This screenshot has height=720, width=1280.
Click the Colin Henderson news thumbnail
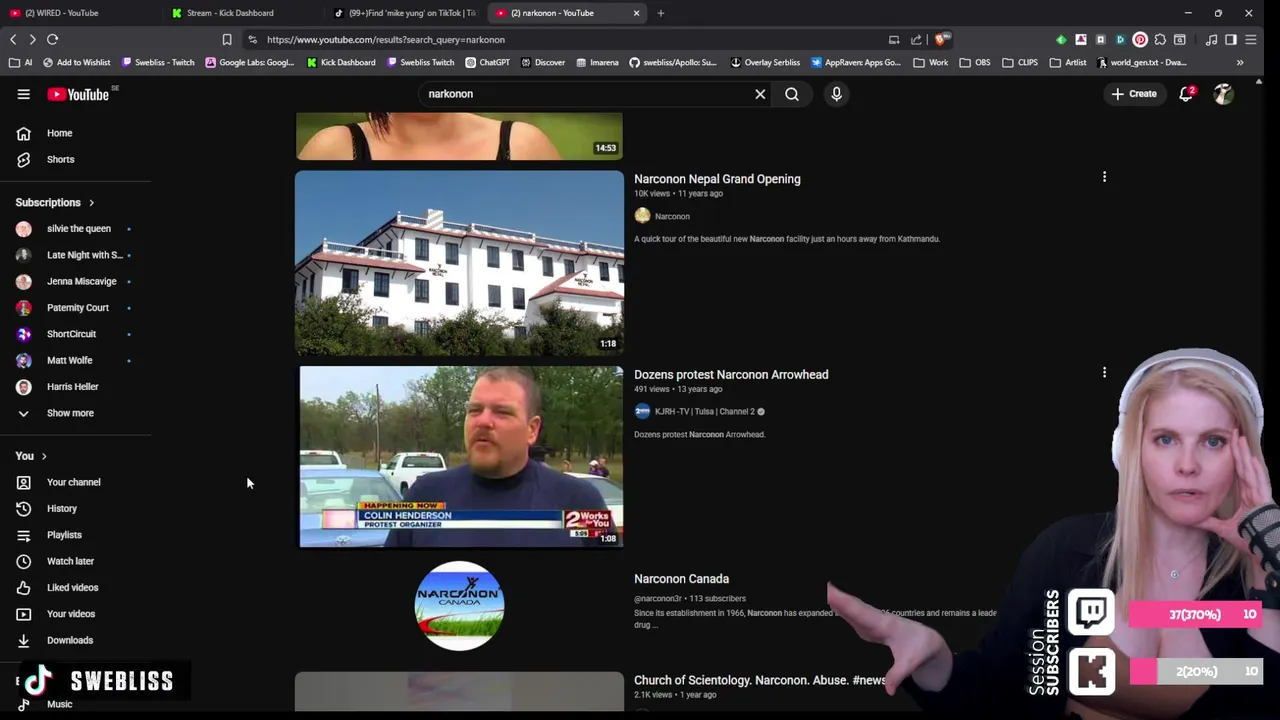[x=461, y=457]
